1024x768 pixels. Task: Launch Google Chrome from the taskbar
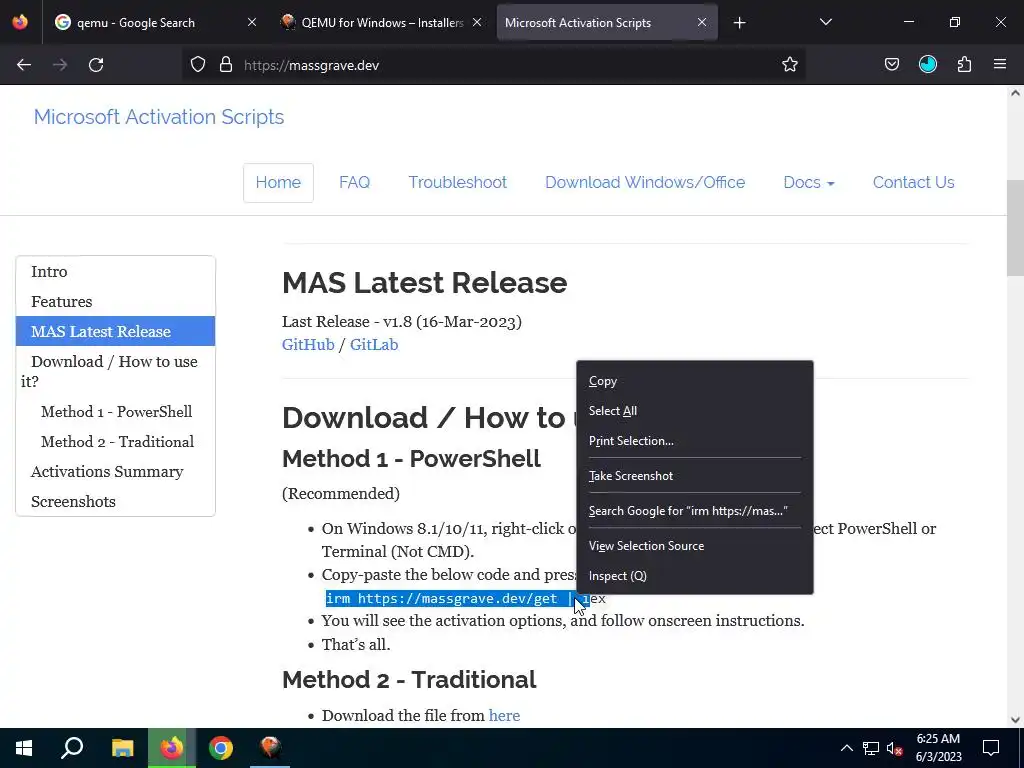(x=221, y=748)
